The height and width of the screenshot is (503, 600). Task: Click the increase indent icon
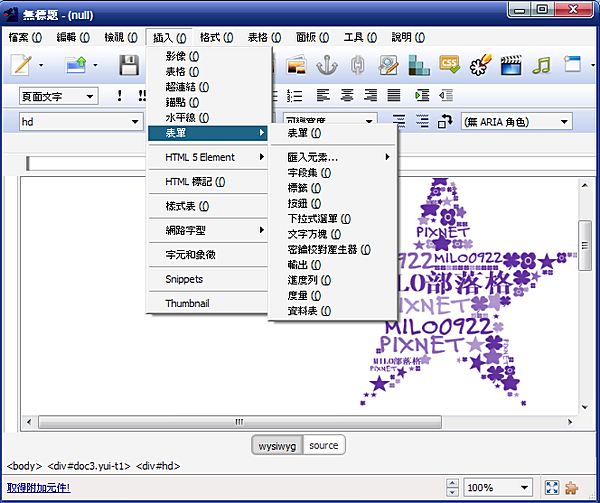click(x=422, y=95)
